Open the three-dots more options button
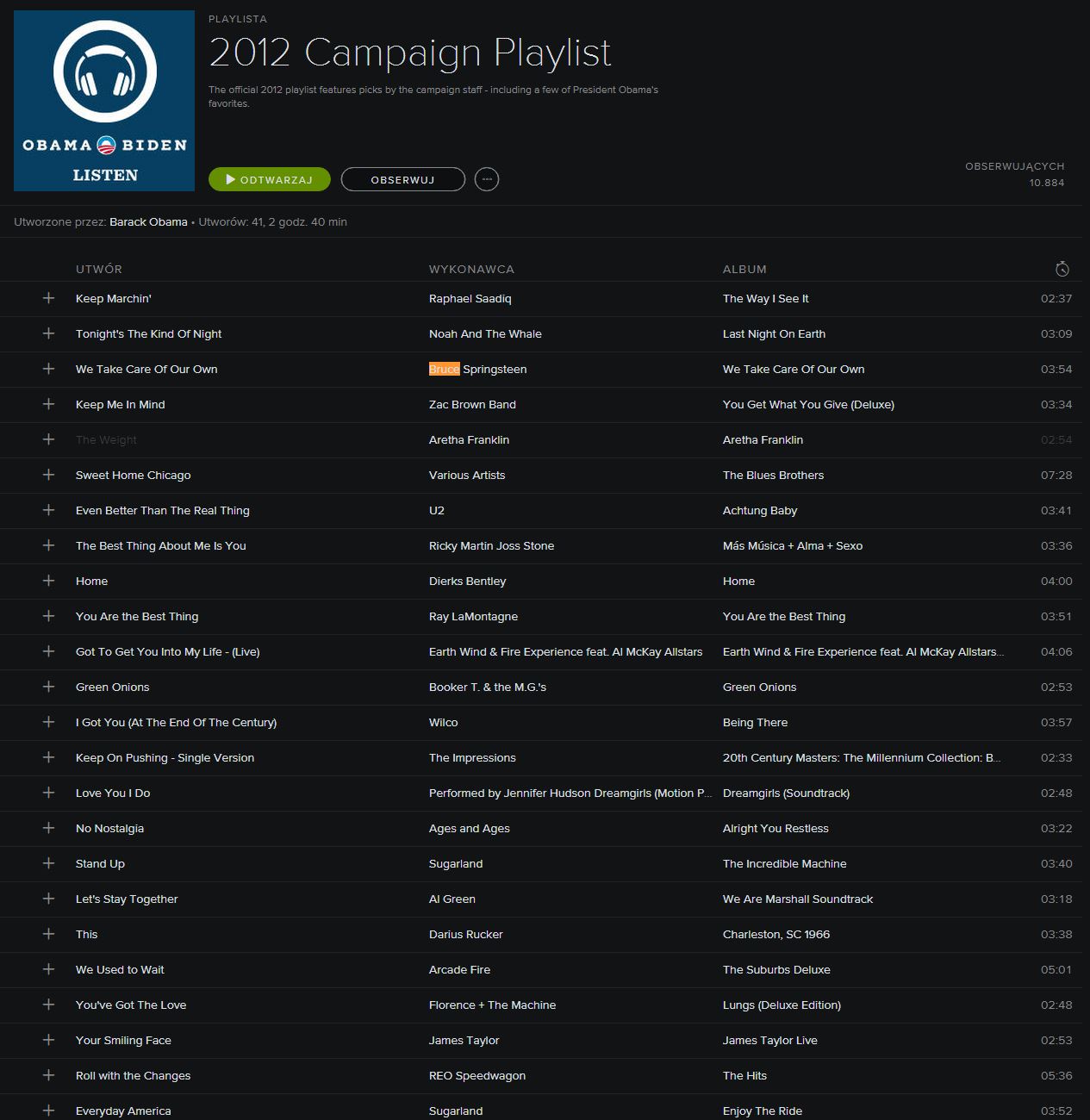This screenshot has height=1120, width=1090. pos(487,179)
